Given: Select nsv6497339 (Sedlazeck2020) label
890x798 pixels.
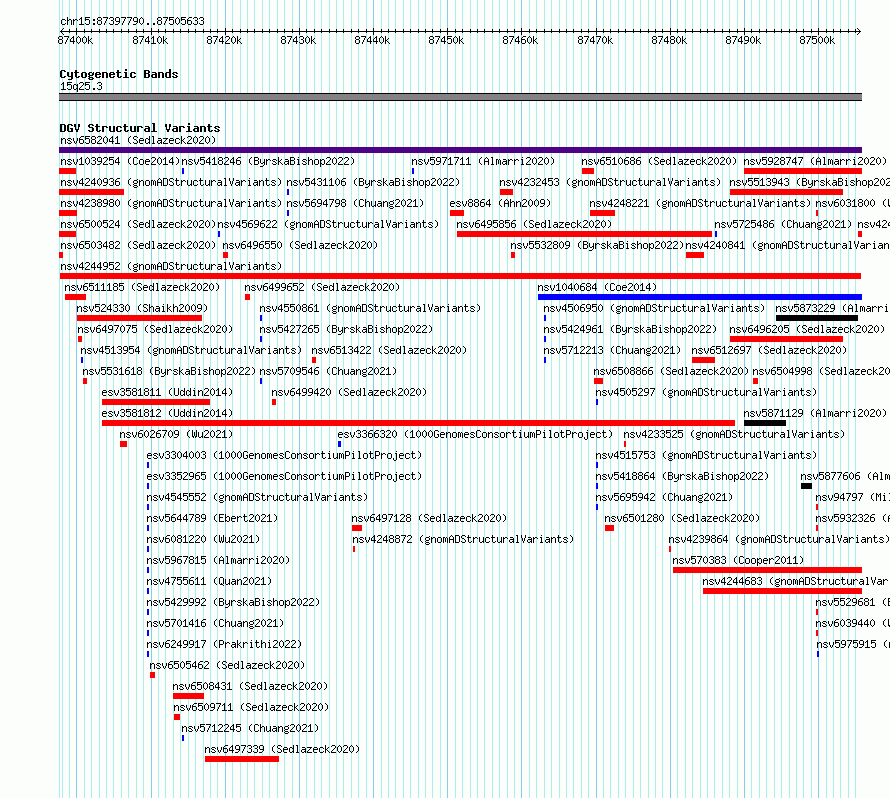Looking at the screenshot, I should [282, 749].
